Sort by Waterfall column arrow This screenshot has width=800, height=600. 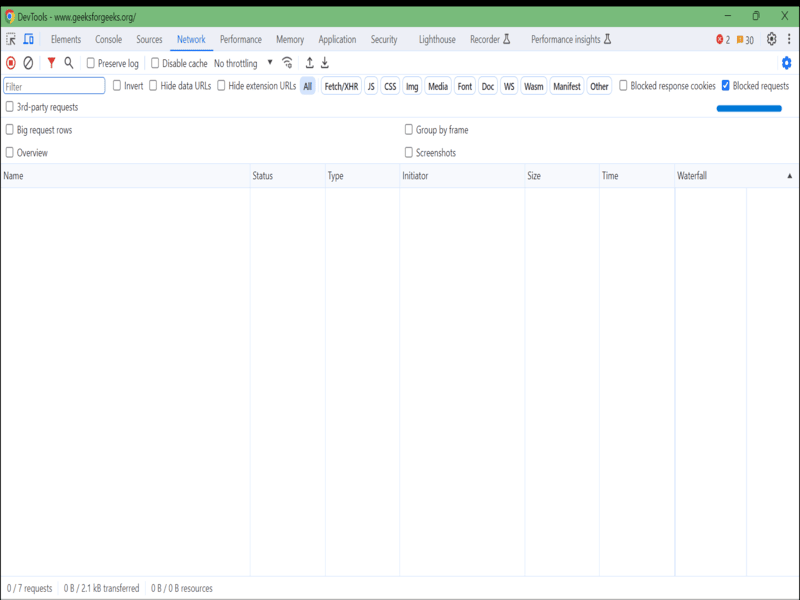tap(790, 176)
